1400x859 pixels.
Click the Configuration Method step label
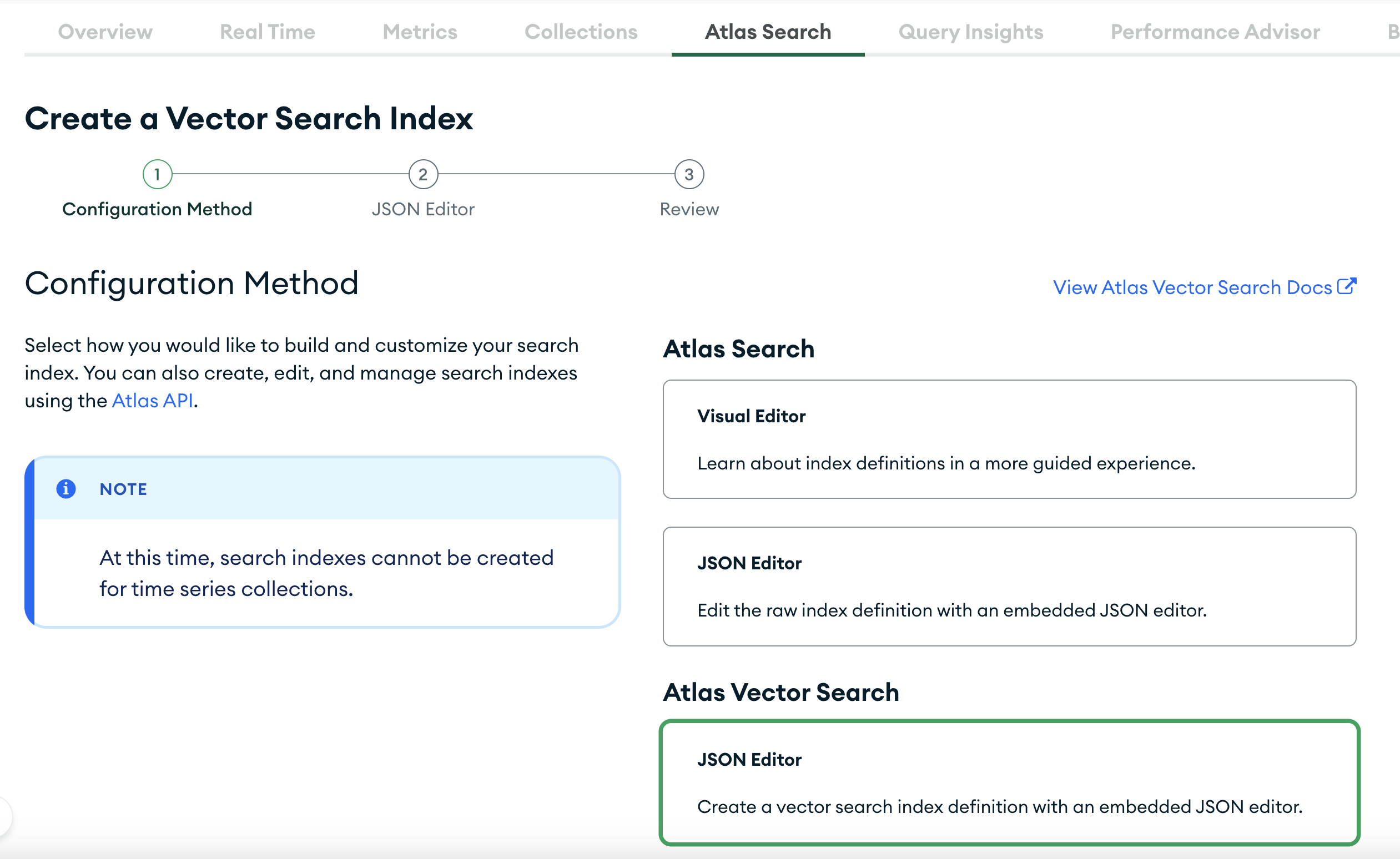(158, 209)
